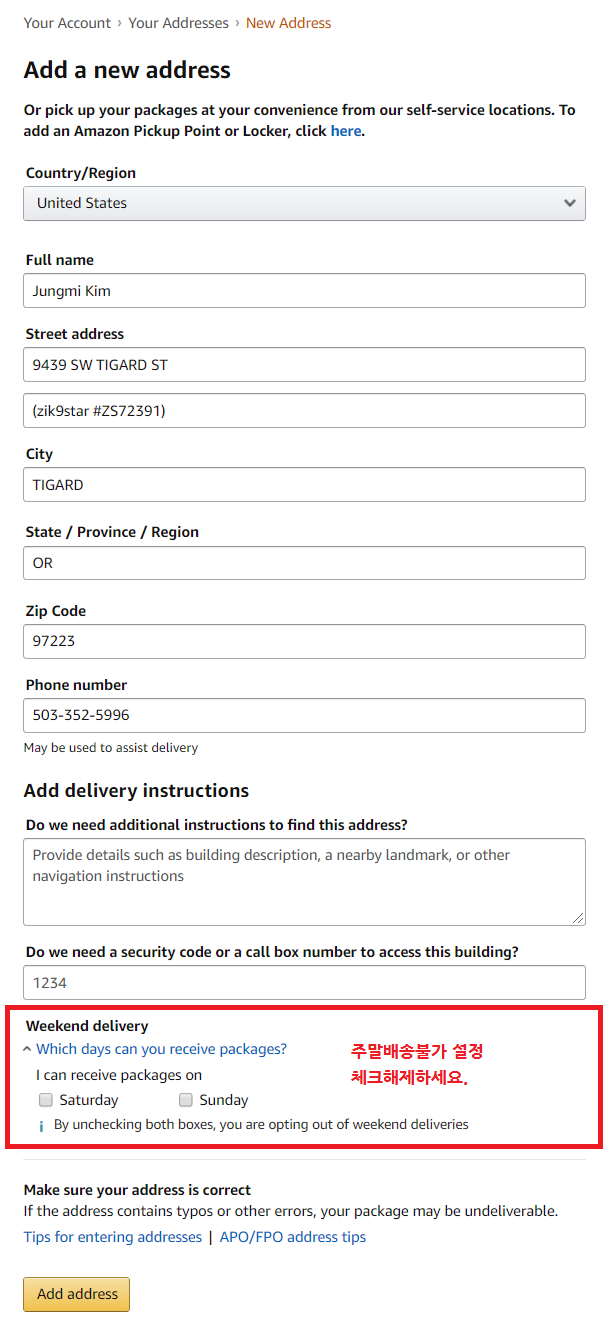
Task: Open Your Addresses breadcrumb
Action: tap(178, 23)
